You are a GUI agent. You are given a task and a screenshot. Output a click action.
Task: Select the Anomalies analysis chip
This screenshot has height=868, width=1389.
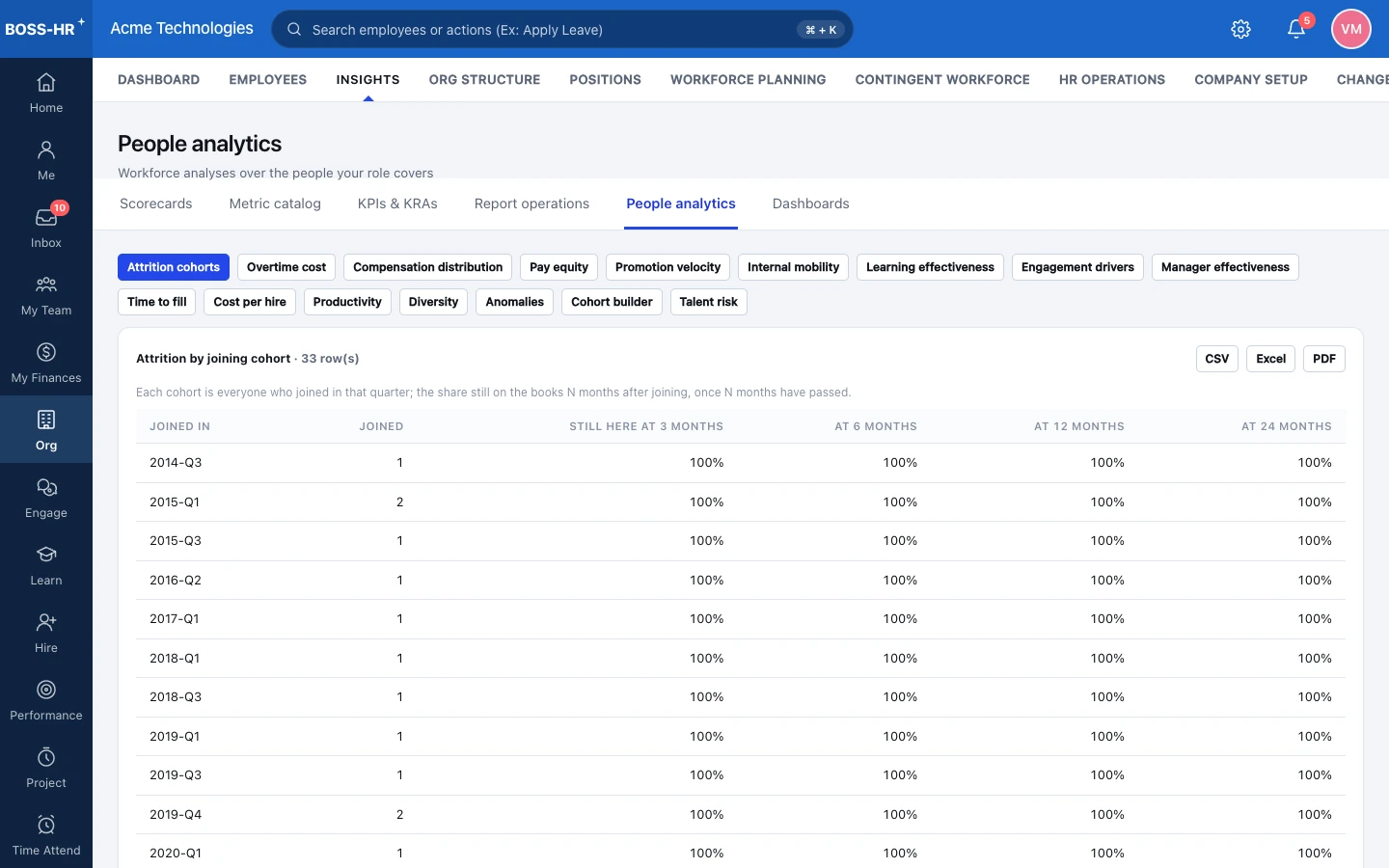[514, 302]
